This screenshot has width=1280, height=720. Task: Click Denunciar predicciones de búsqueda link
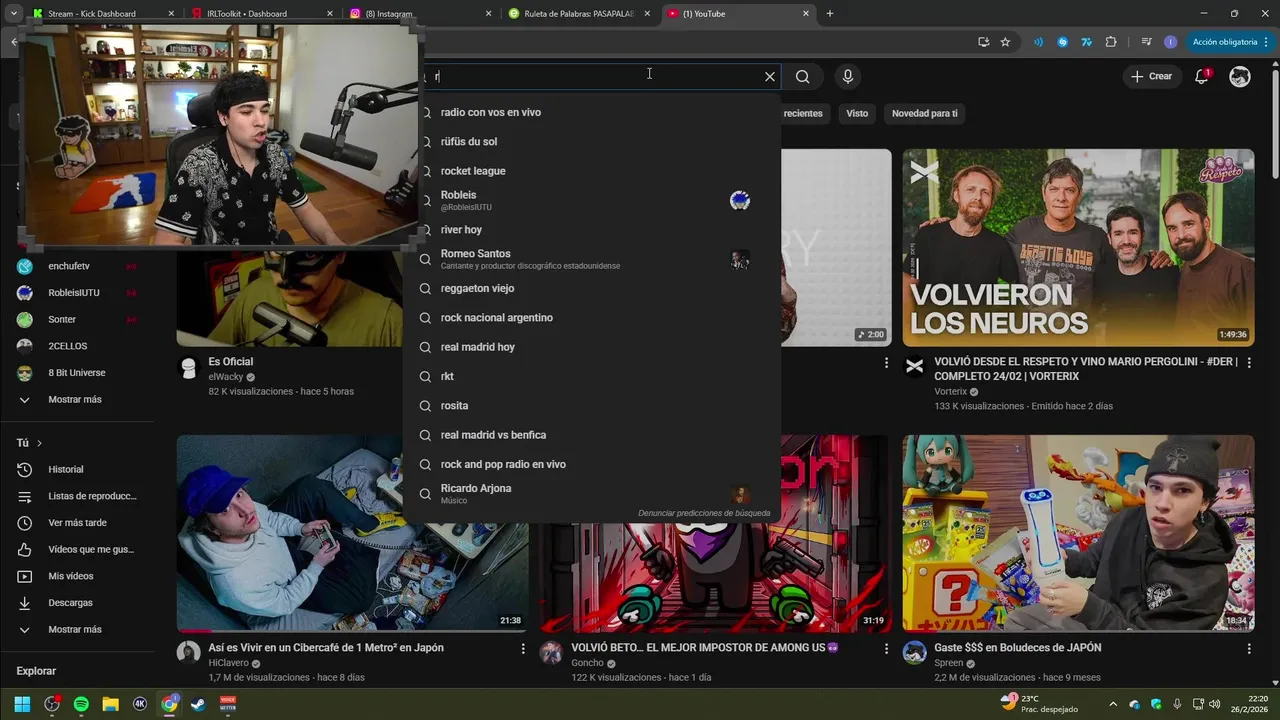click(x=704, y=513)
